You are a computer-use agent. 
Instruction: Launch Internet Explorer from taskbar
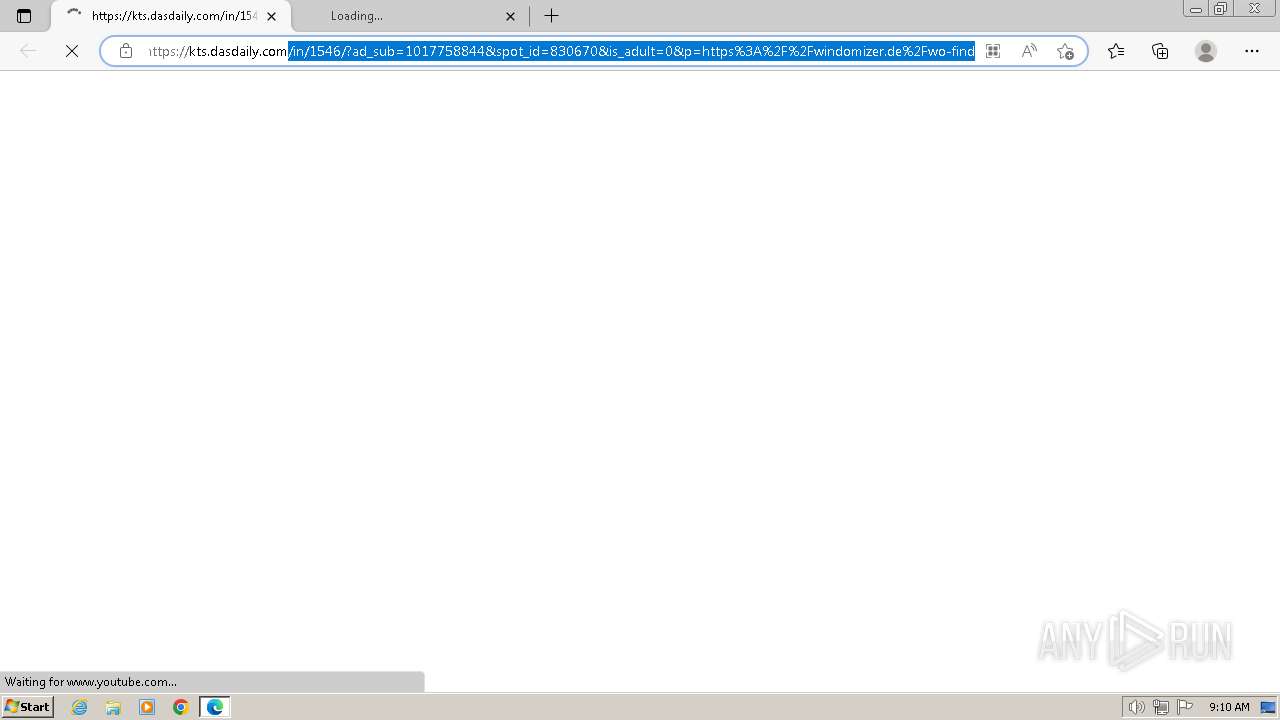tap(80, 707)
